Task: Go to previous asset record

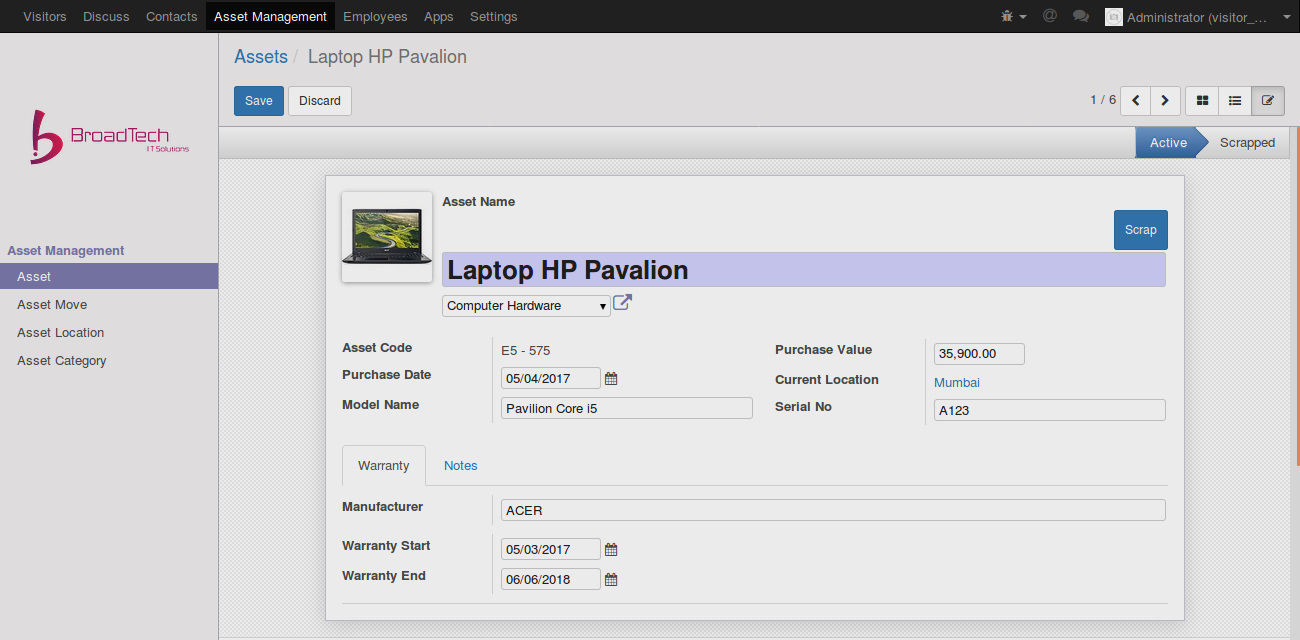Action: pos(1135,100)
